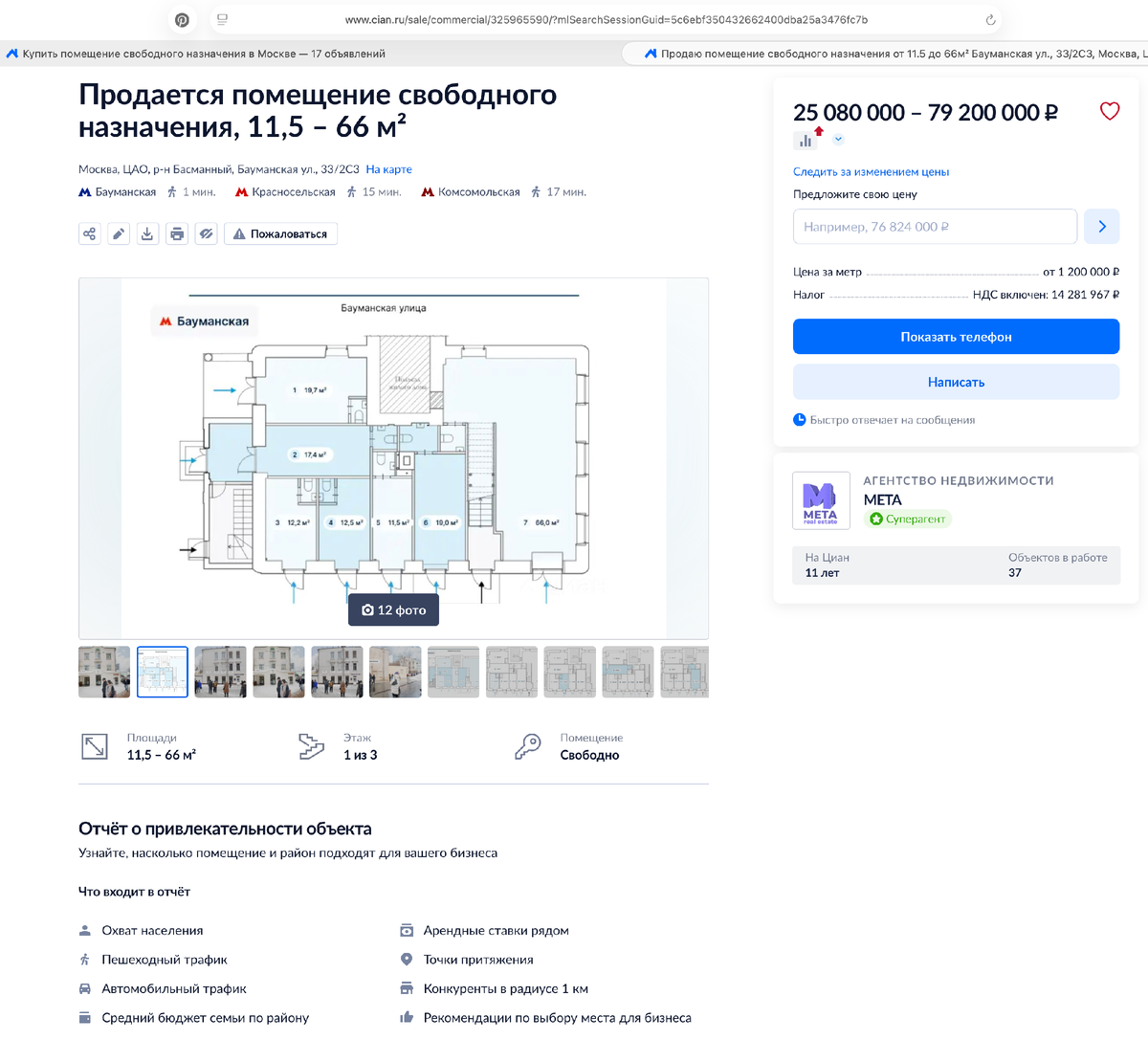Open the map via На карте link
1148x1040 pixels.
[388, 168]
